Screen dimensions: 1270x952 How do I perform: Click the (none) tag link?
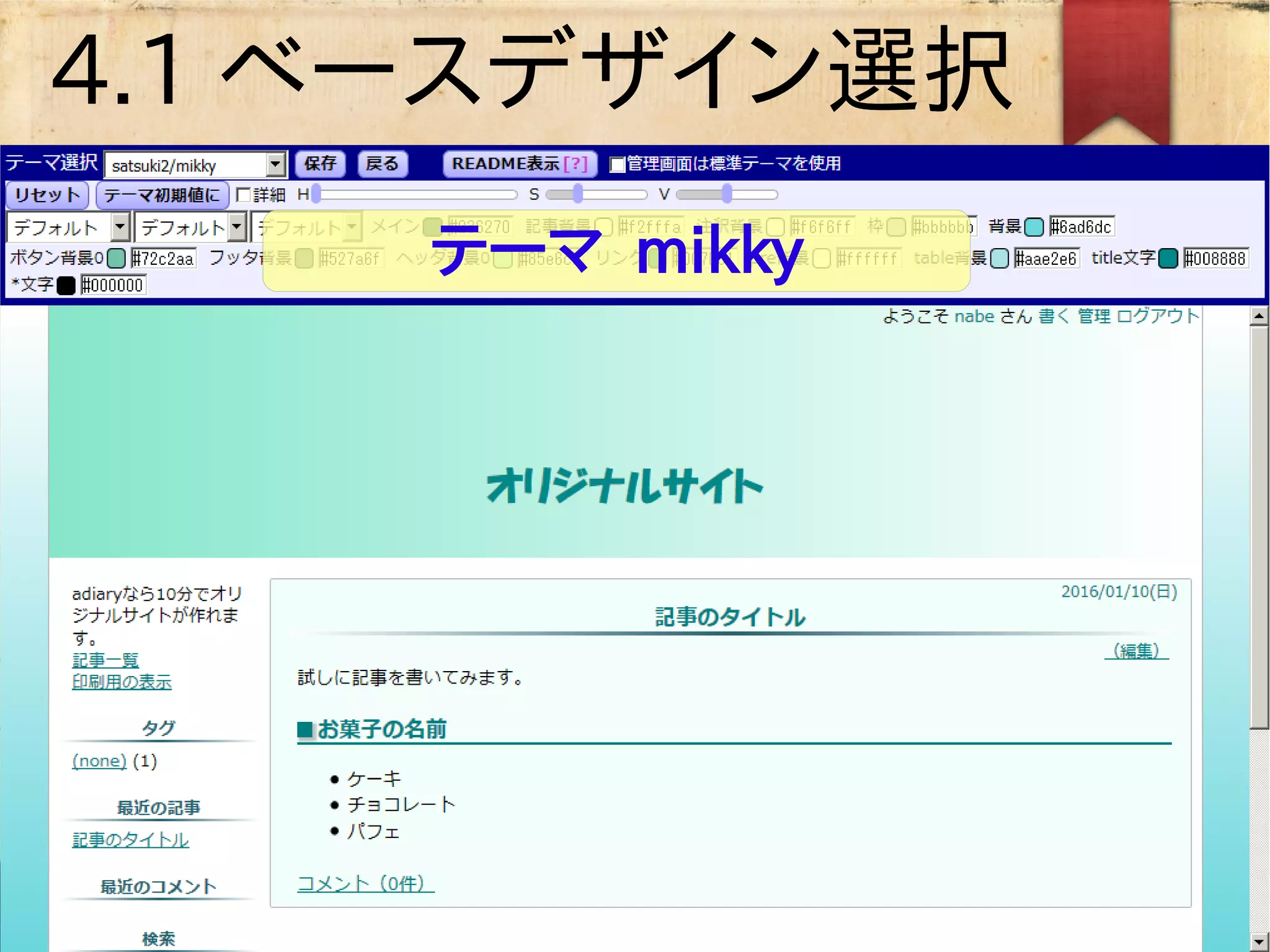99,761
